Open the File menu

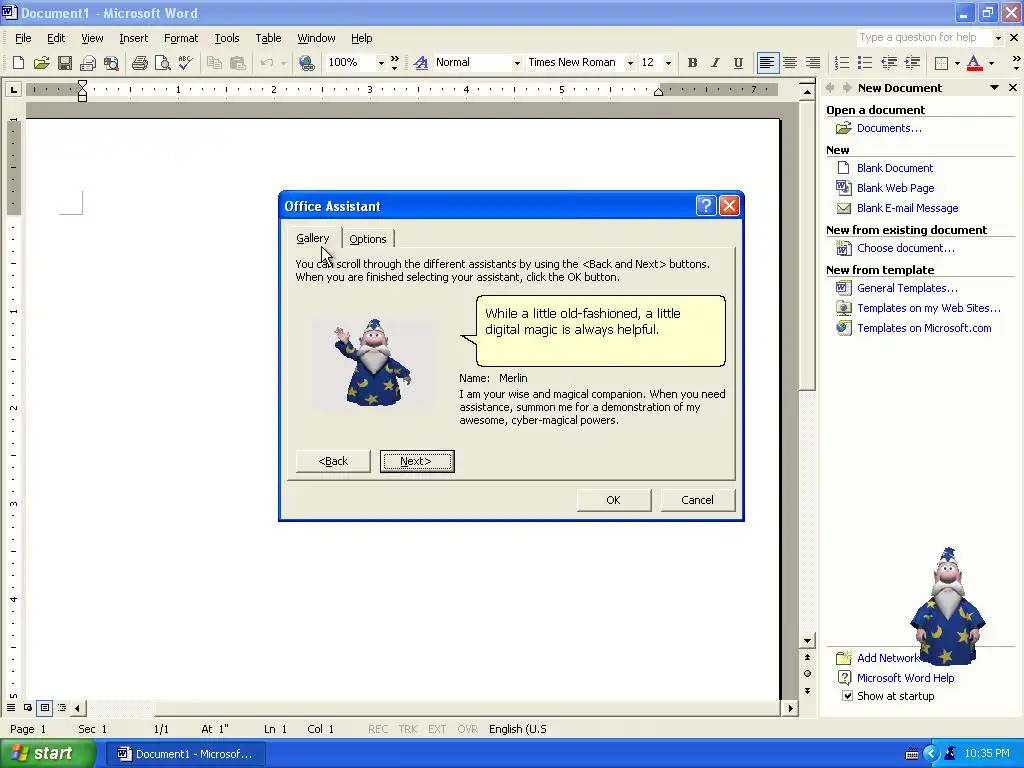point(23,38)
